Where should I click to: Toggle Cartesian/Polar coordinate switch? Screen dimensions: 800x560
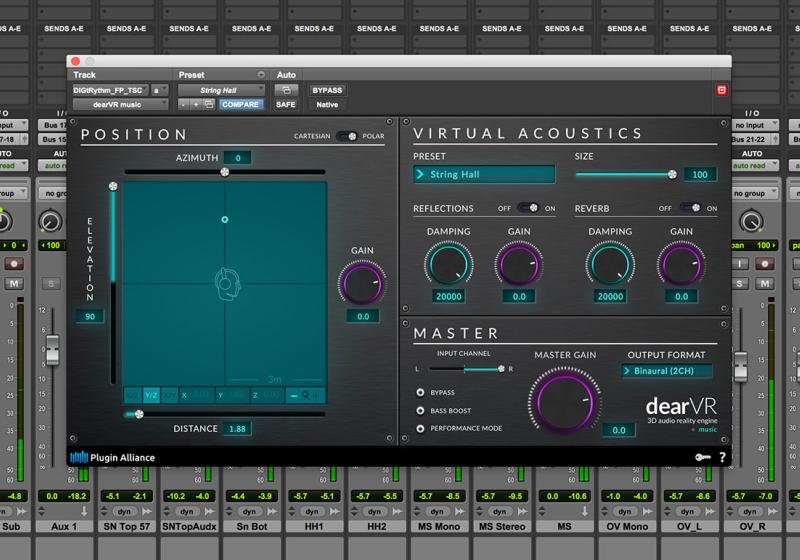[x=347, y=135]
